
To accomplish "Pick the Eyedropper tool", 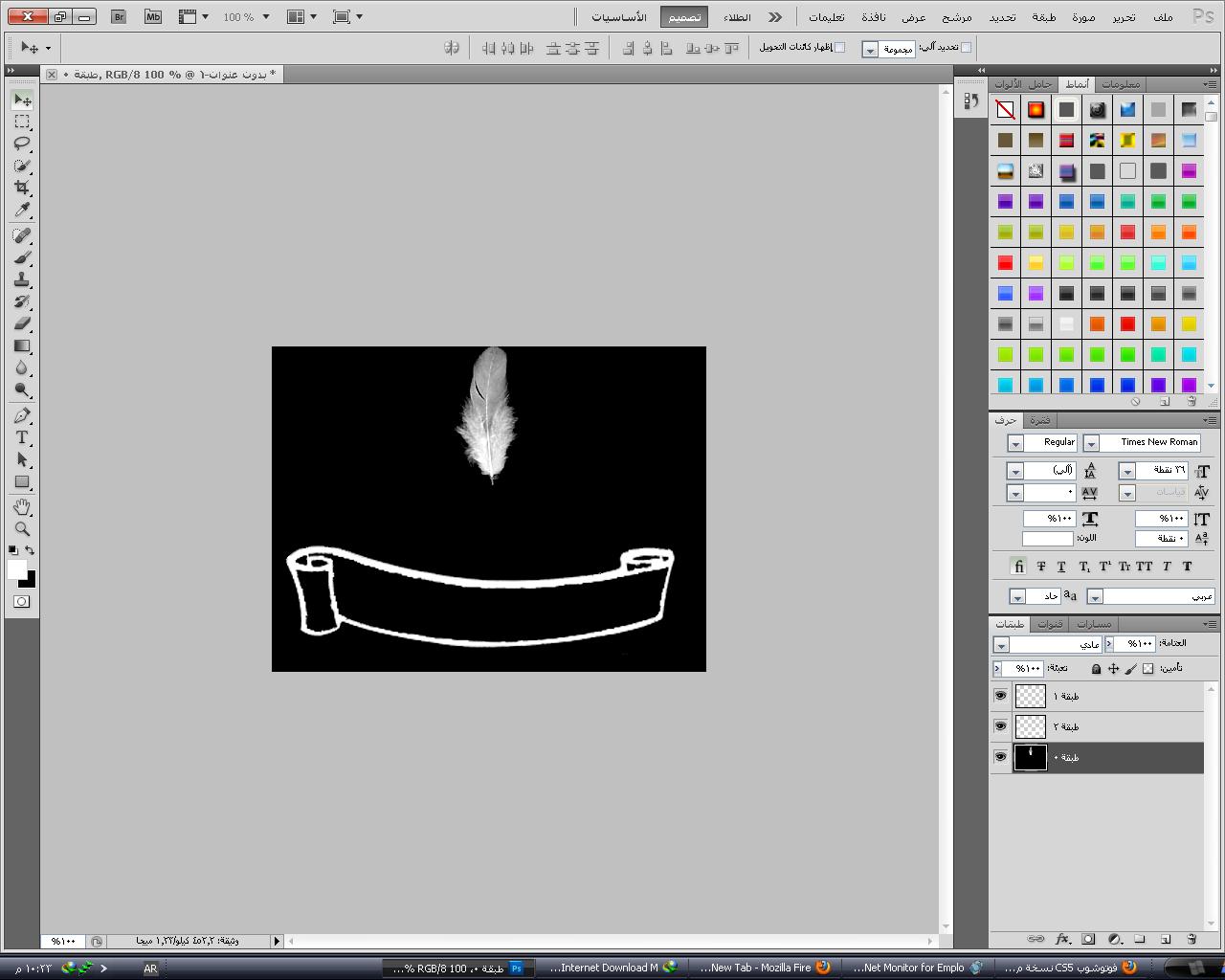I will coord(22,211).
